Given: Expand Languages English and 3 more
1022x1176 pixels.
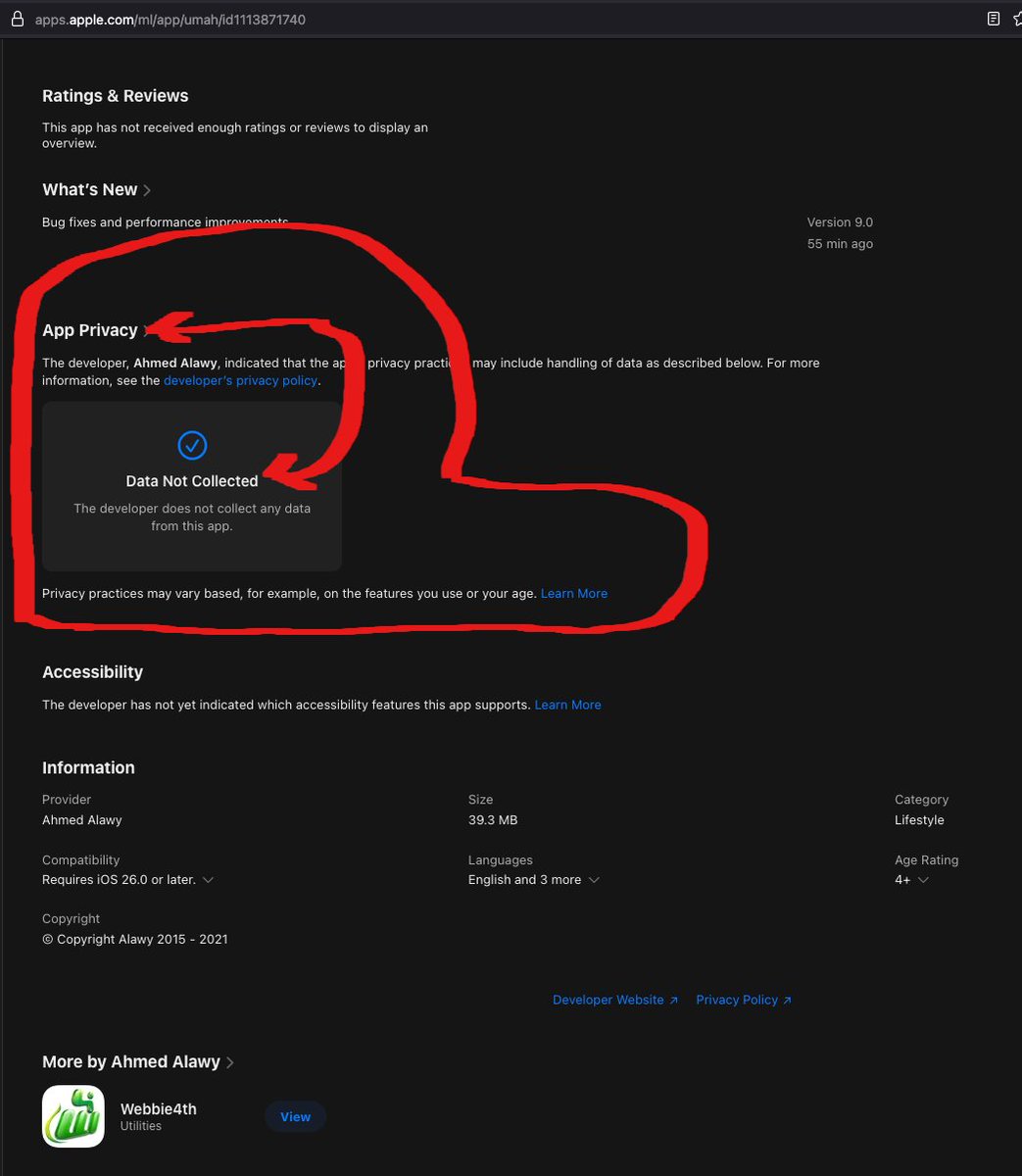Looking at the screenshot, I should [x=534, y=880].
